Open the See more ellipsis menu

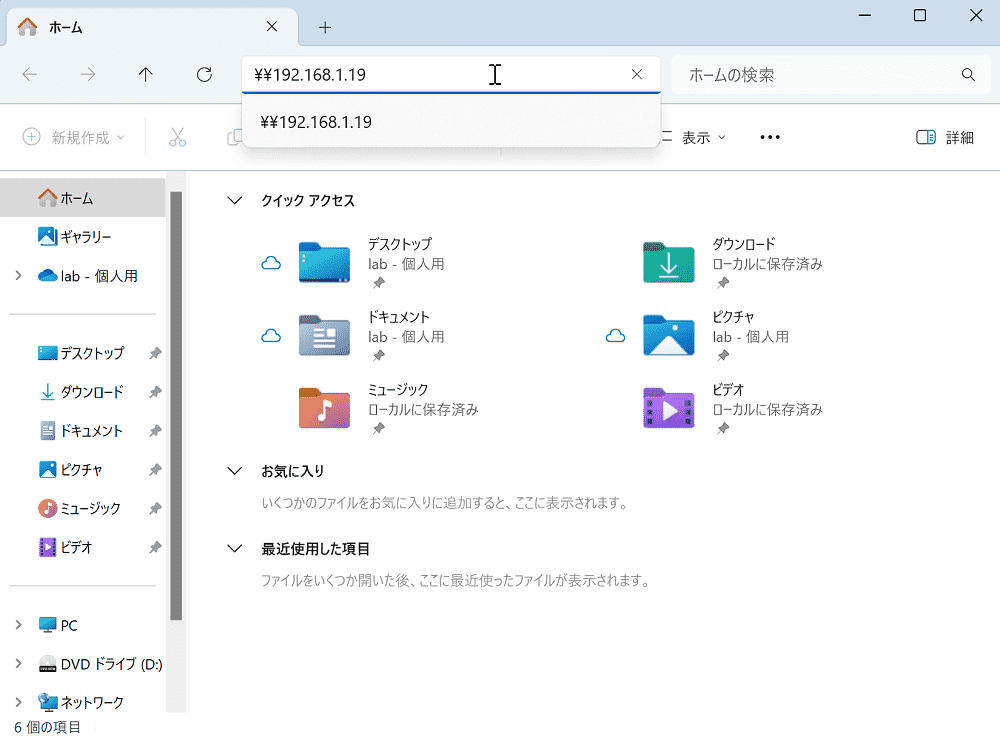click(x=770, y=137)
